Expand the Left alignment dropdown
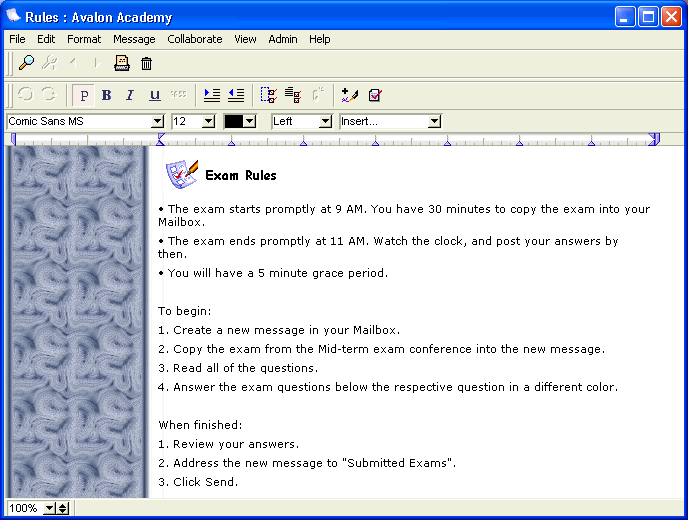 pyautogui.click(x=325, y=121)
